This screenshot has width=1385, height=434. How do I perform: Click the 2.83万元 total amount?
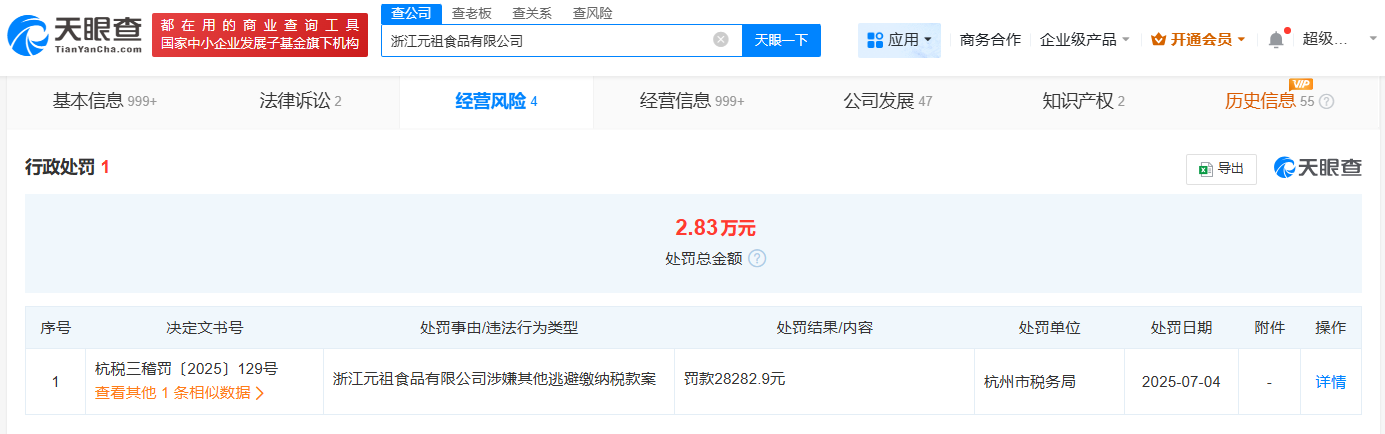click(x=716, y=228)
